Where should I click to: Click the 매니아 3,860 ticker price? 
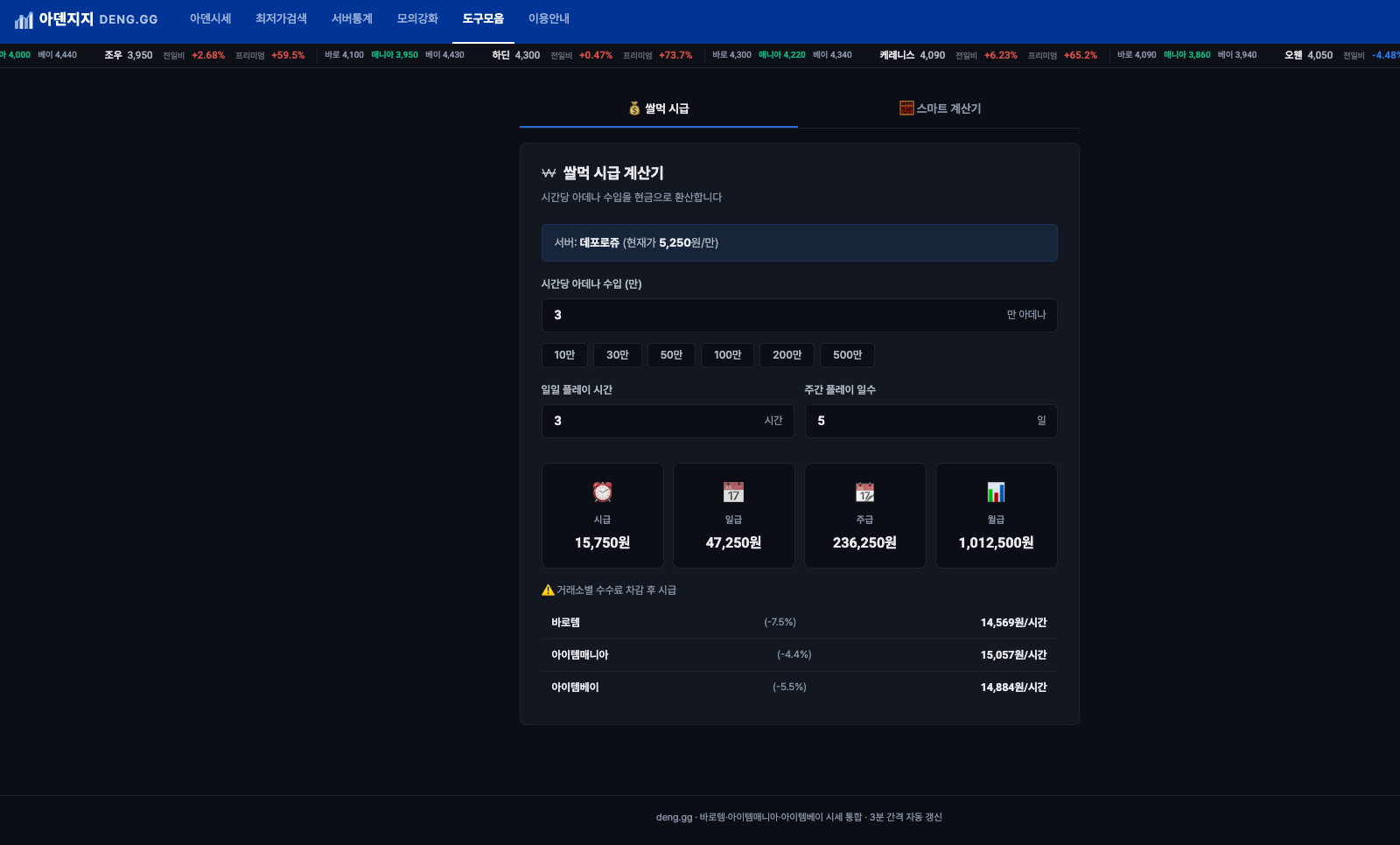[1187, 55]
